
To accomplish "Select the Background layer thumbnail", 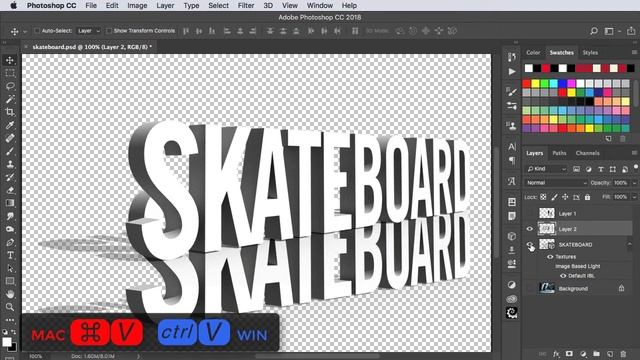I will point(547,288).
